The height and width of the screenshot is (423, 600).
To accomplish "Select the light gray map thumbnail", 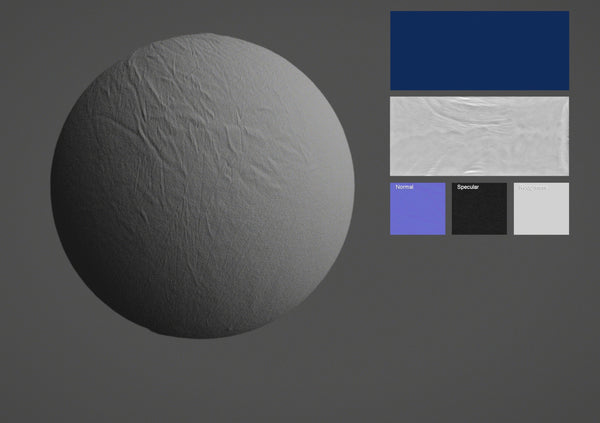I will [541, 209].
